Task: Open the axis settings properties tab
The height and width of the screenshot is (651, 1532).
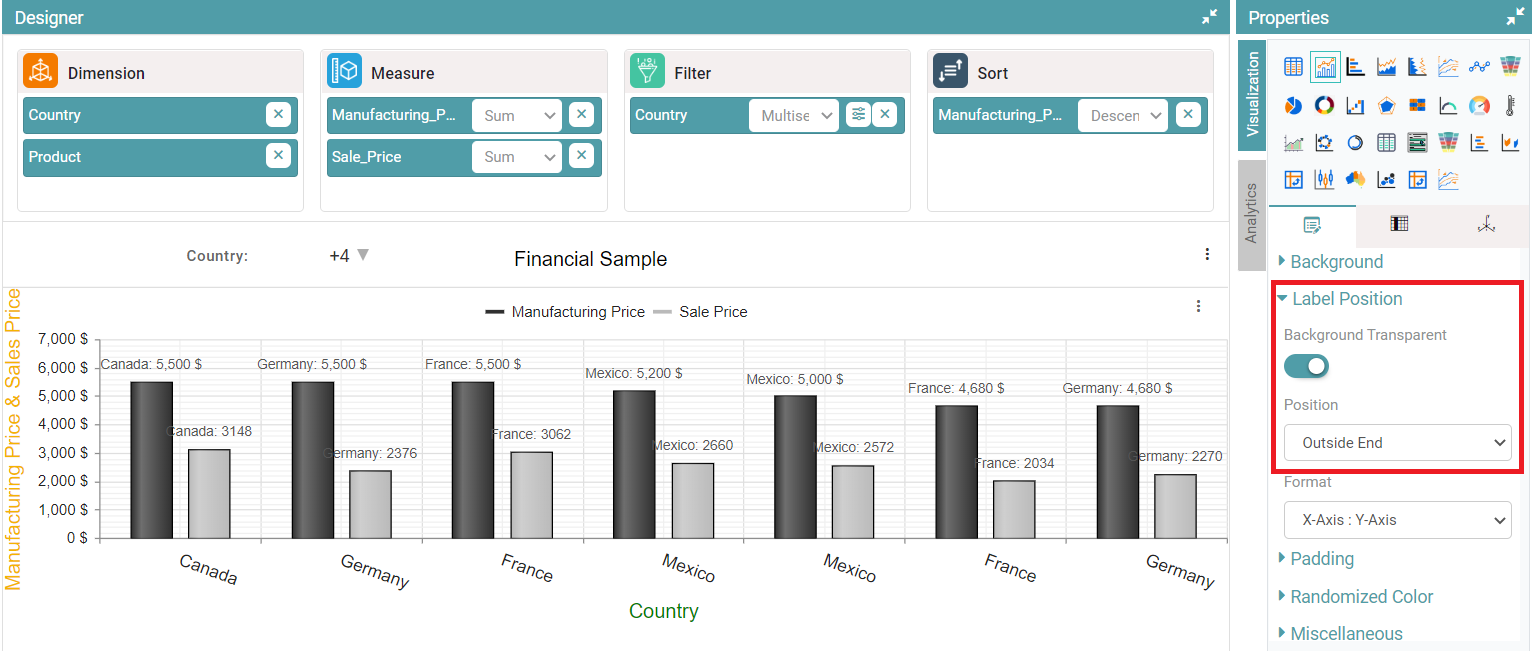Action: [1486, 225]
